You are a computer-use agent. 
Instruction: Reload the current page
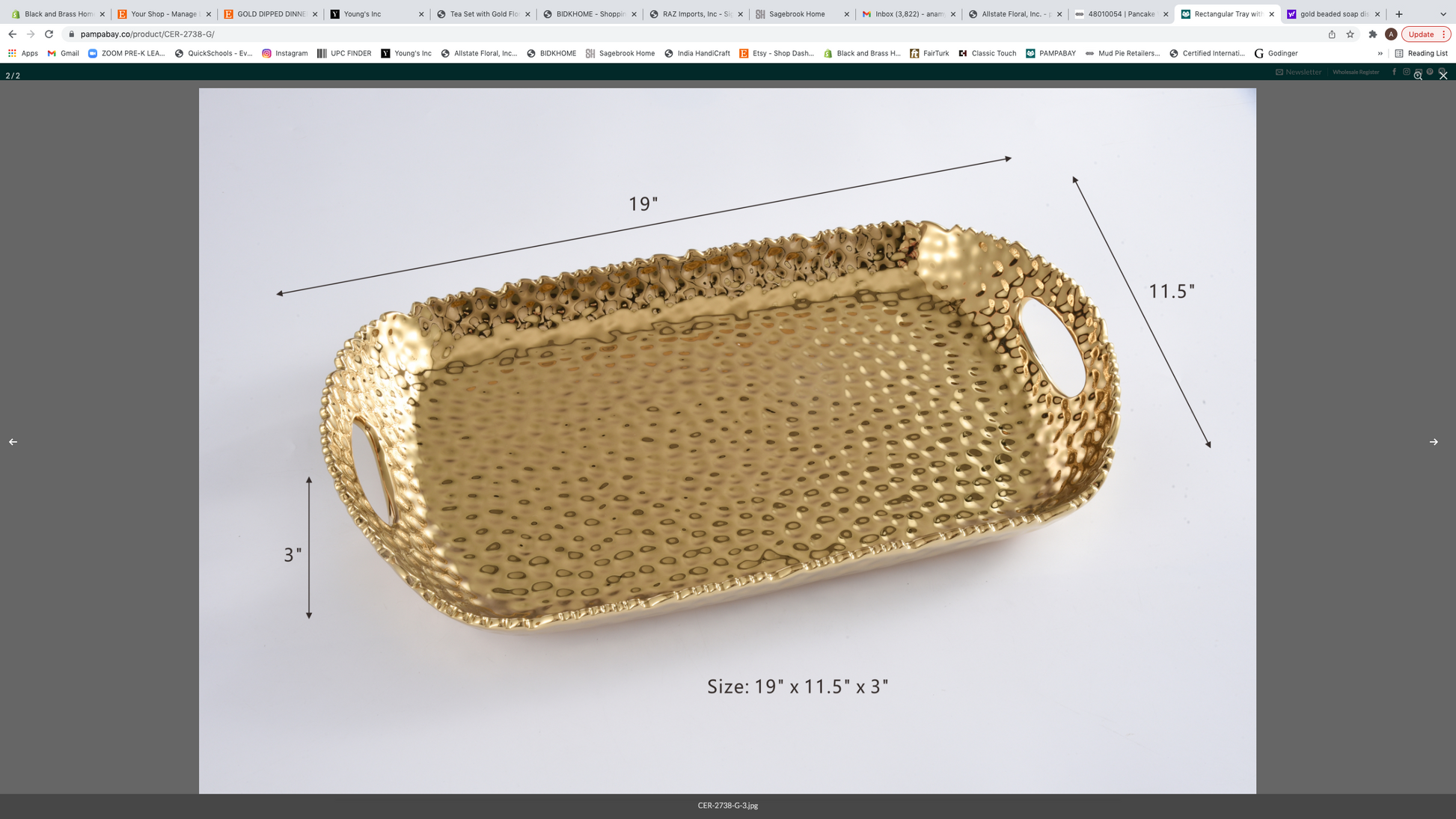[x=49, y=34]
